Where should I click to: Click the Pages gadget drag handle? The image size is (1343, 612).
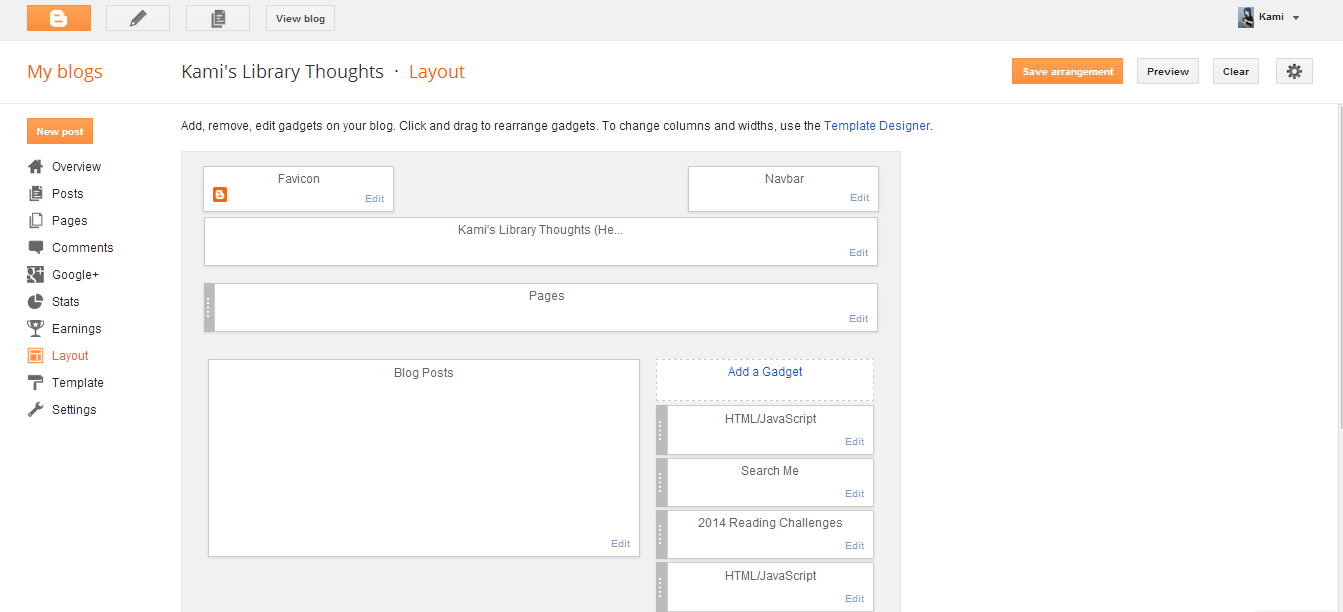[209, 307]
